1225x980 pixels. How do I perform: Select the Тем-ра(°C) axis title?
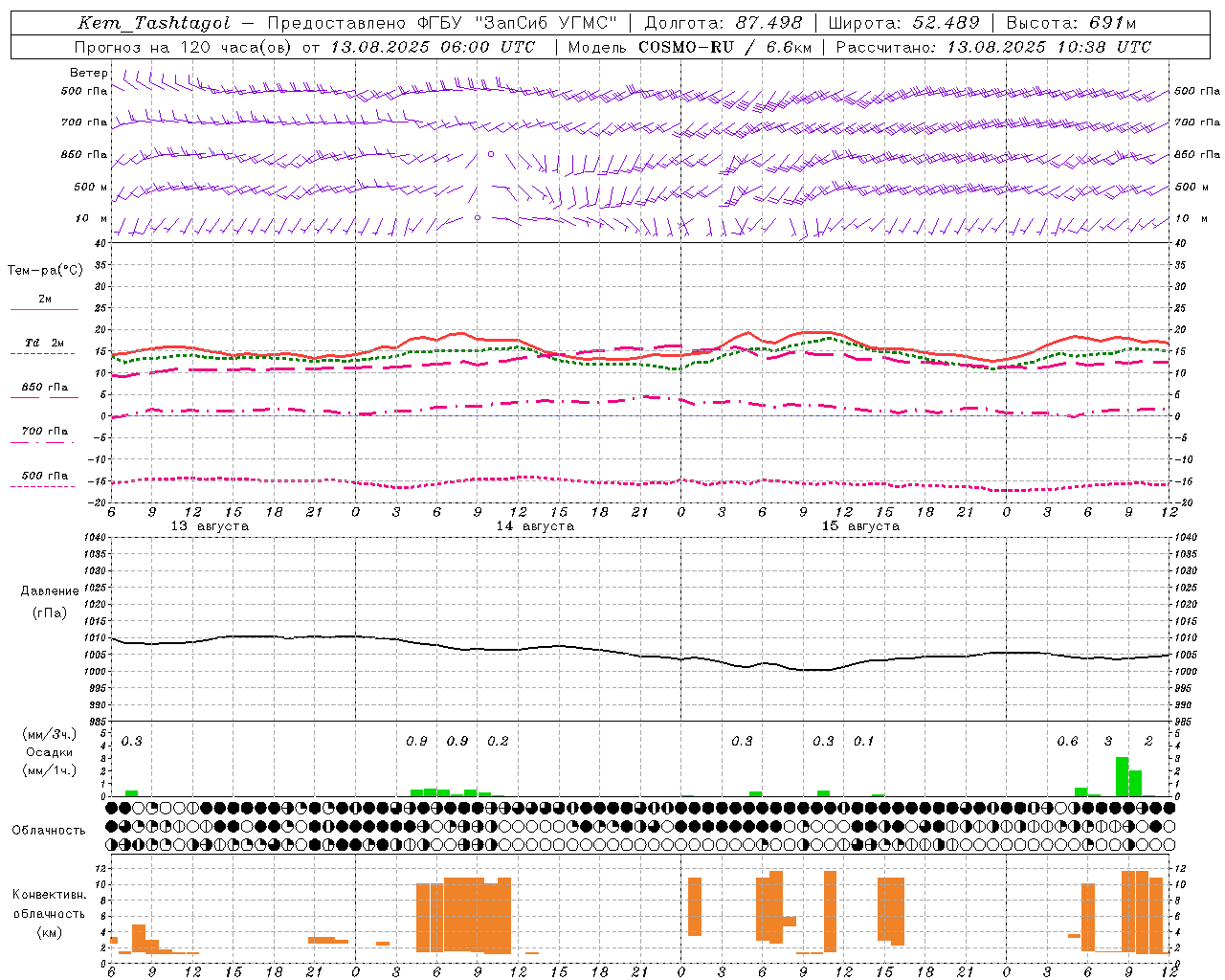point(45,271)
